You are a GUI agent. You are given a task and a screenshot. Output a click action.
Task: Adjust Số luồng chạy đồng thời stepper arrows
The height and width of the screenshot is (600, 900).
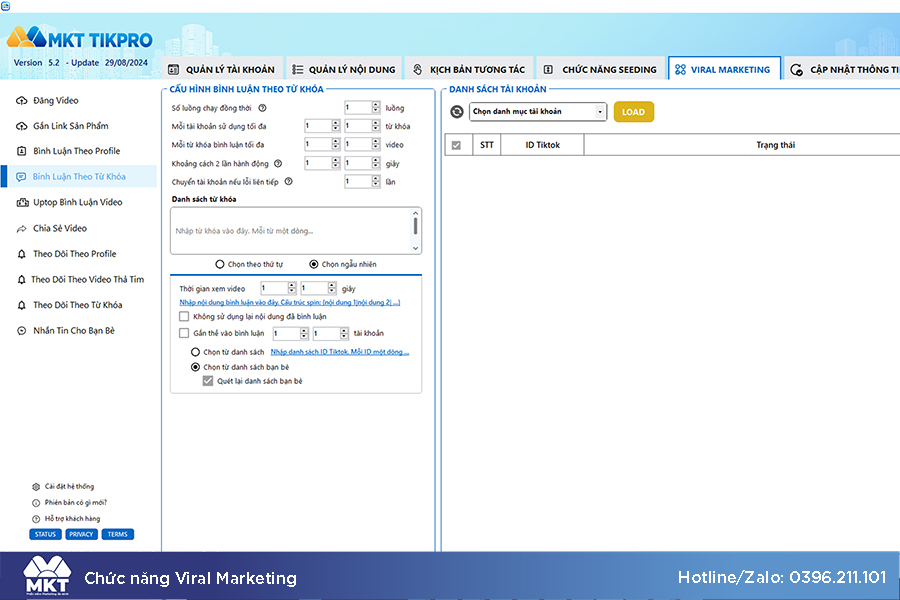point(376,107)
